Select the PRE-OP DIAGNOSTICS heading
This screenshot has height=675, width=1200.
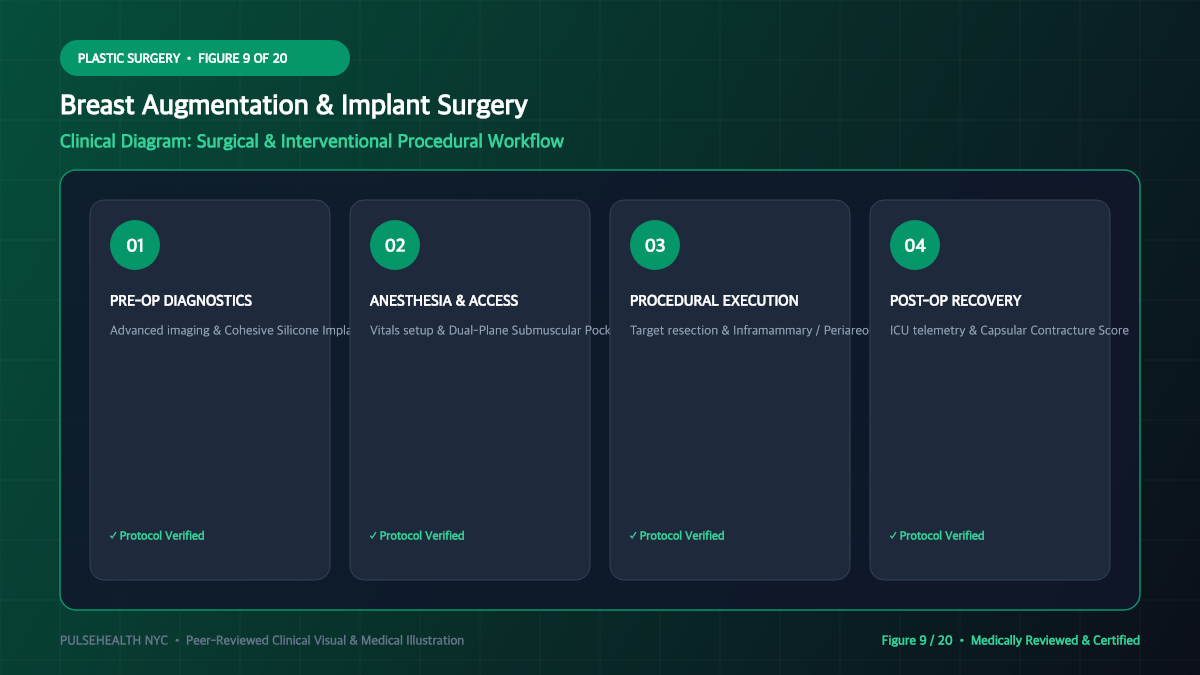click(x=181, y=300)
